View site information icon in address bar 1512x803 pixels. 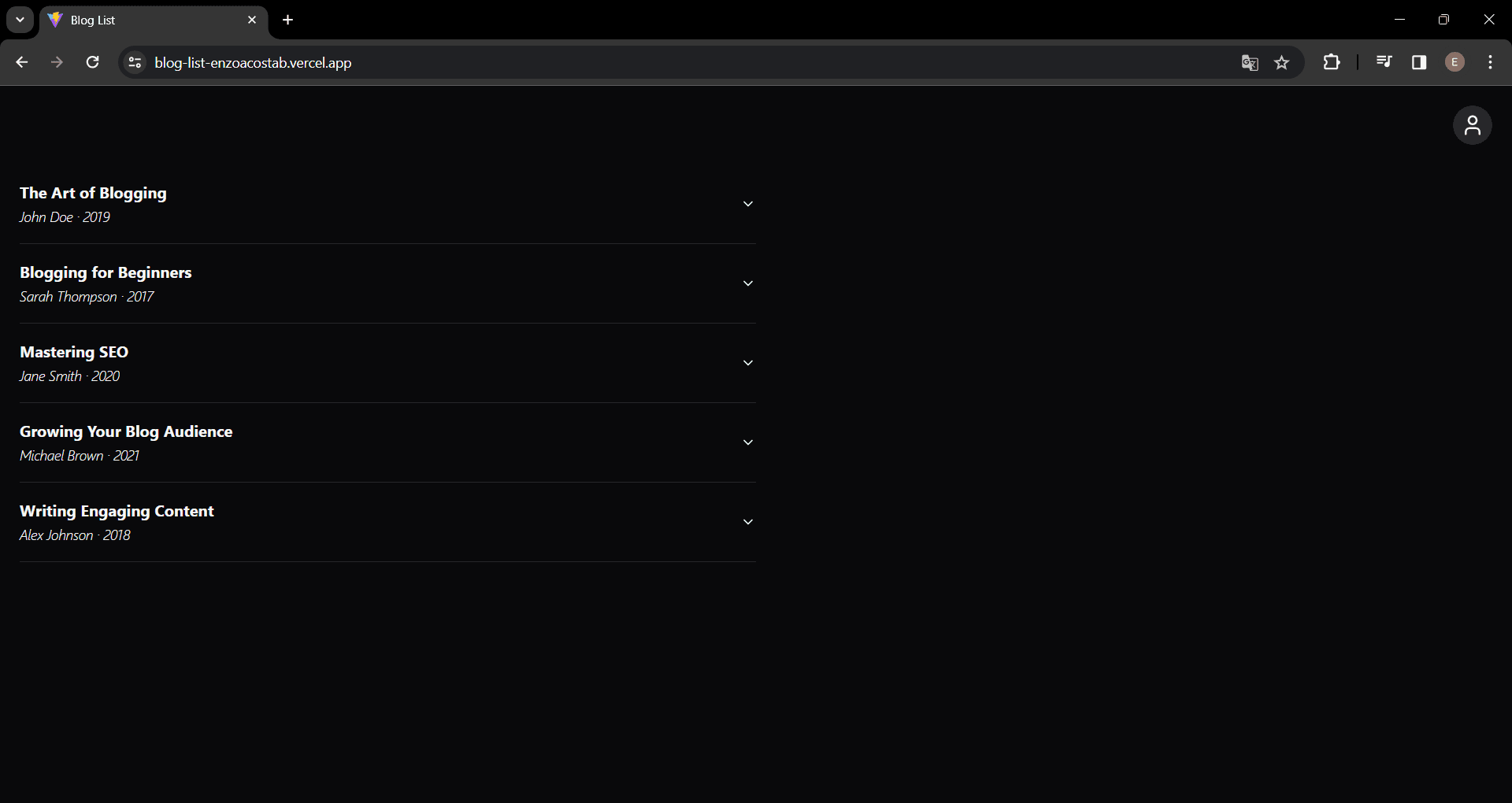[x=135, y=62]
